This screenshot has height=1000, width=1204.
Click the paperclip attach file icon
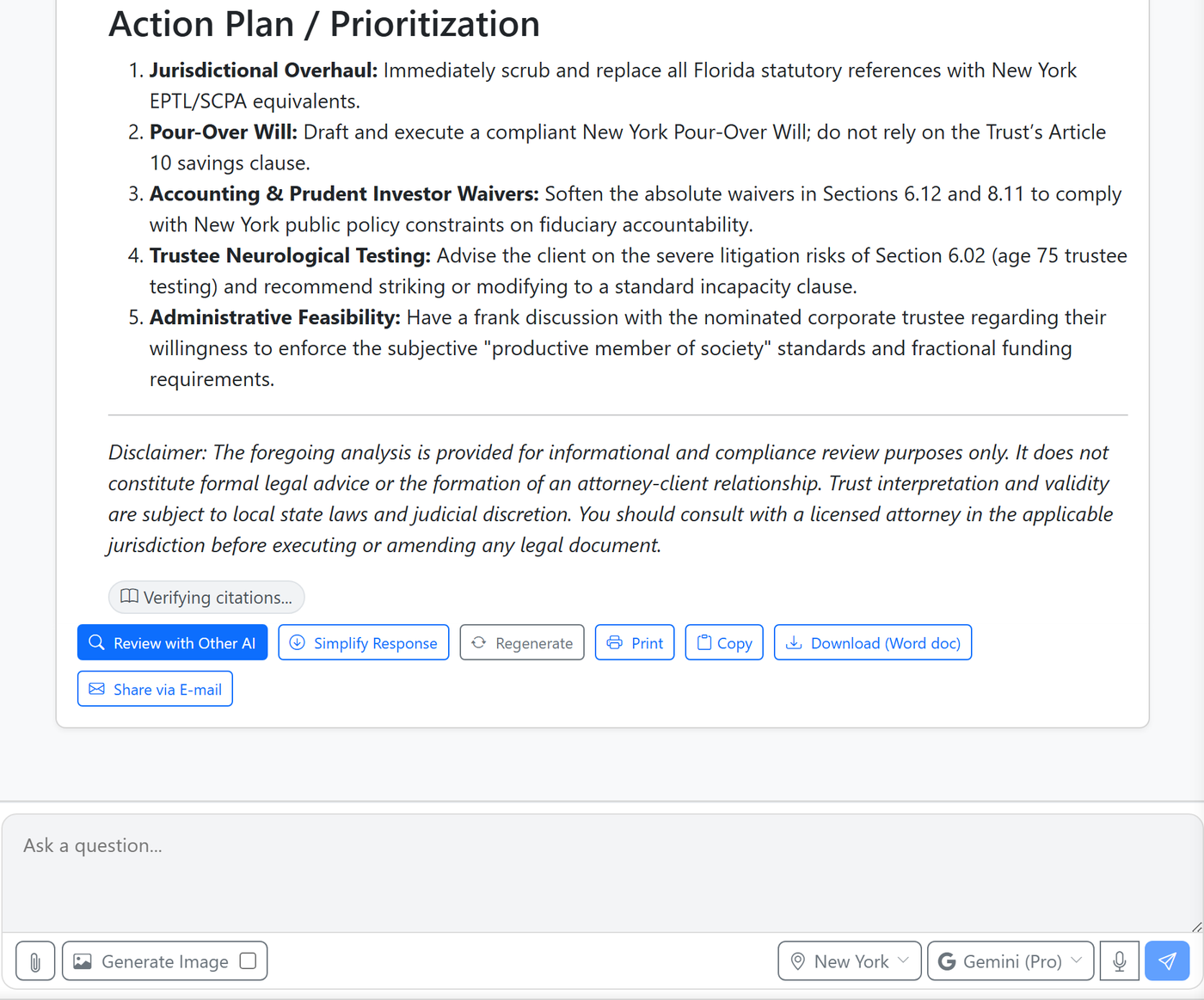coord(35,961)
